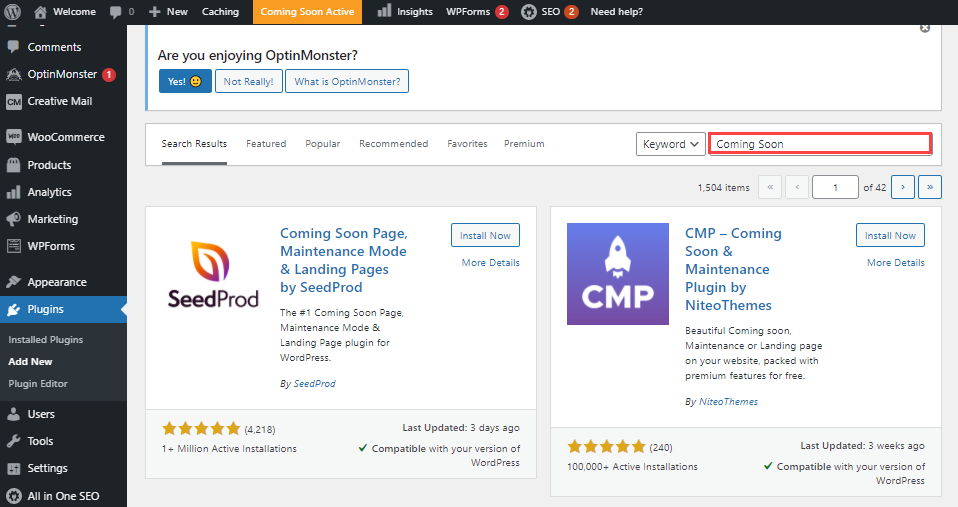The height and width of the screenshot is (507, 958).
Task: Click CMP's (240) ratings count
Action: (x=660, y=448)
